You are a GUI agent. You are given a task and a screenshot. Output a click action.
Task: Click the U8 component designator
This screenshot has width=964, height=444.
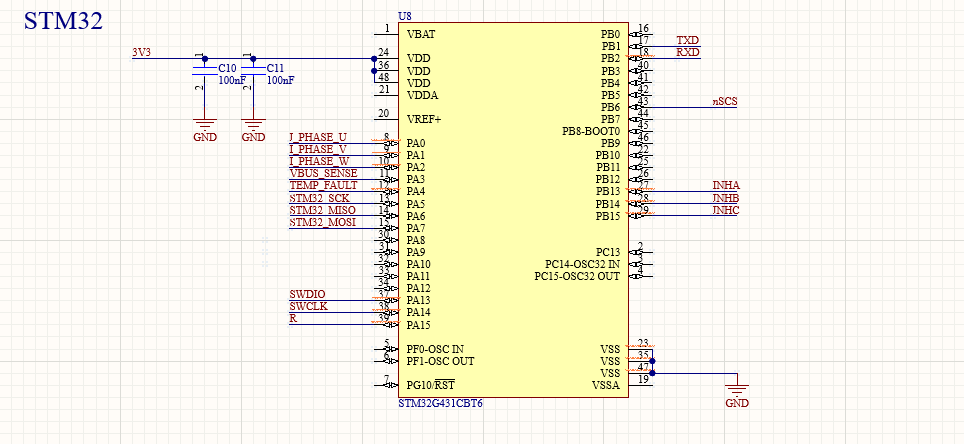(x=405, y=19)
